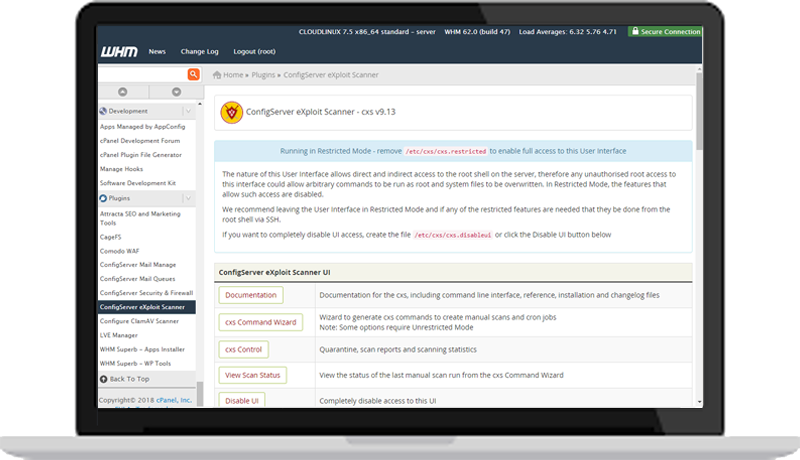Expand all sidebar sections with down arrow icon
Screen dimensions: 800x460
point(177,92)
